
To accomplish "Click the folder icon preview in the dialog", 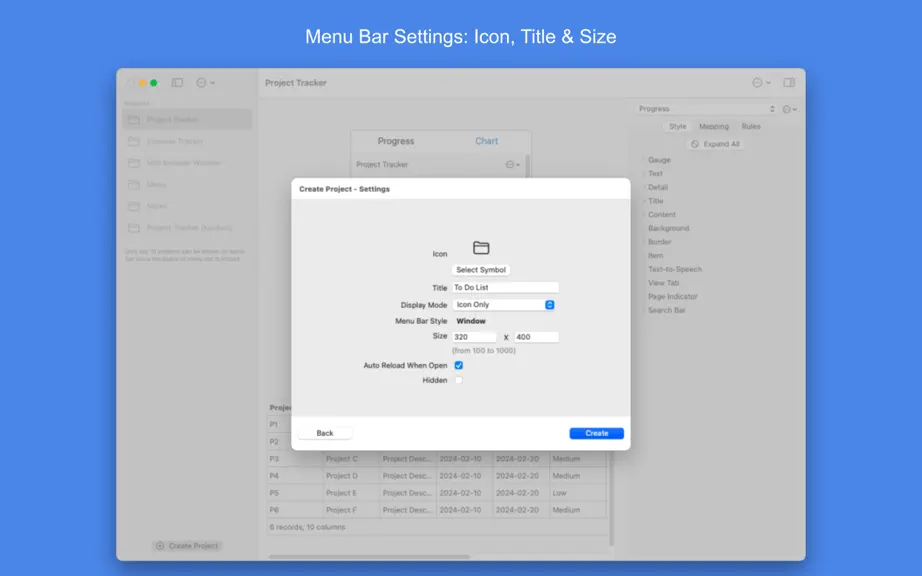I will point(481,247).
